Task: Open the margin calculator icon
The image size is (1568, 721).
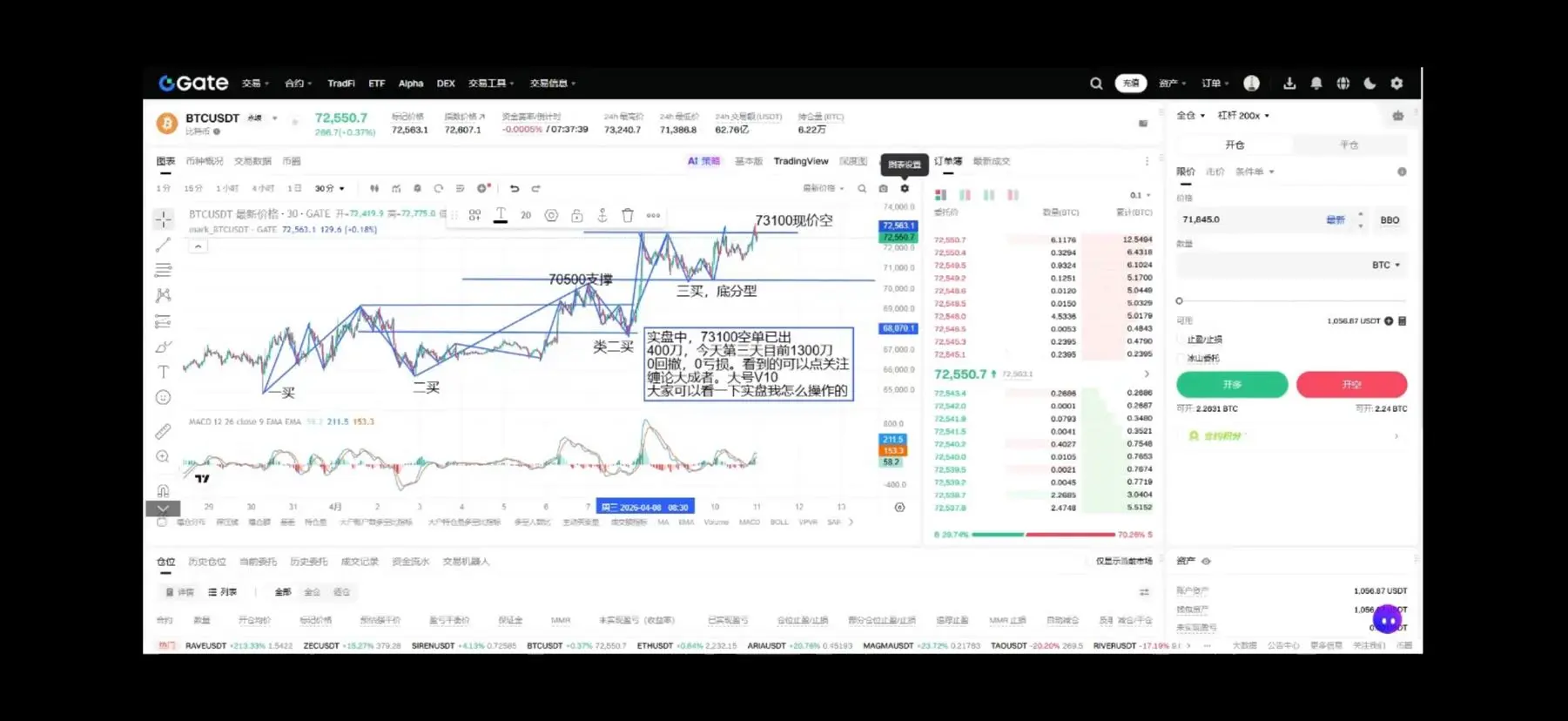Action: 1402,321
